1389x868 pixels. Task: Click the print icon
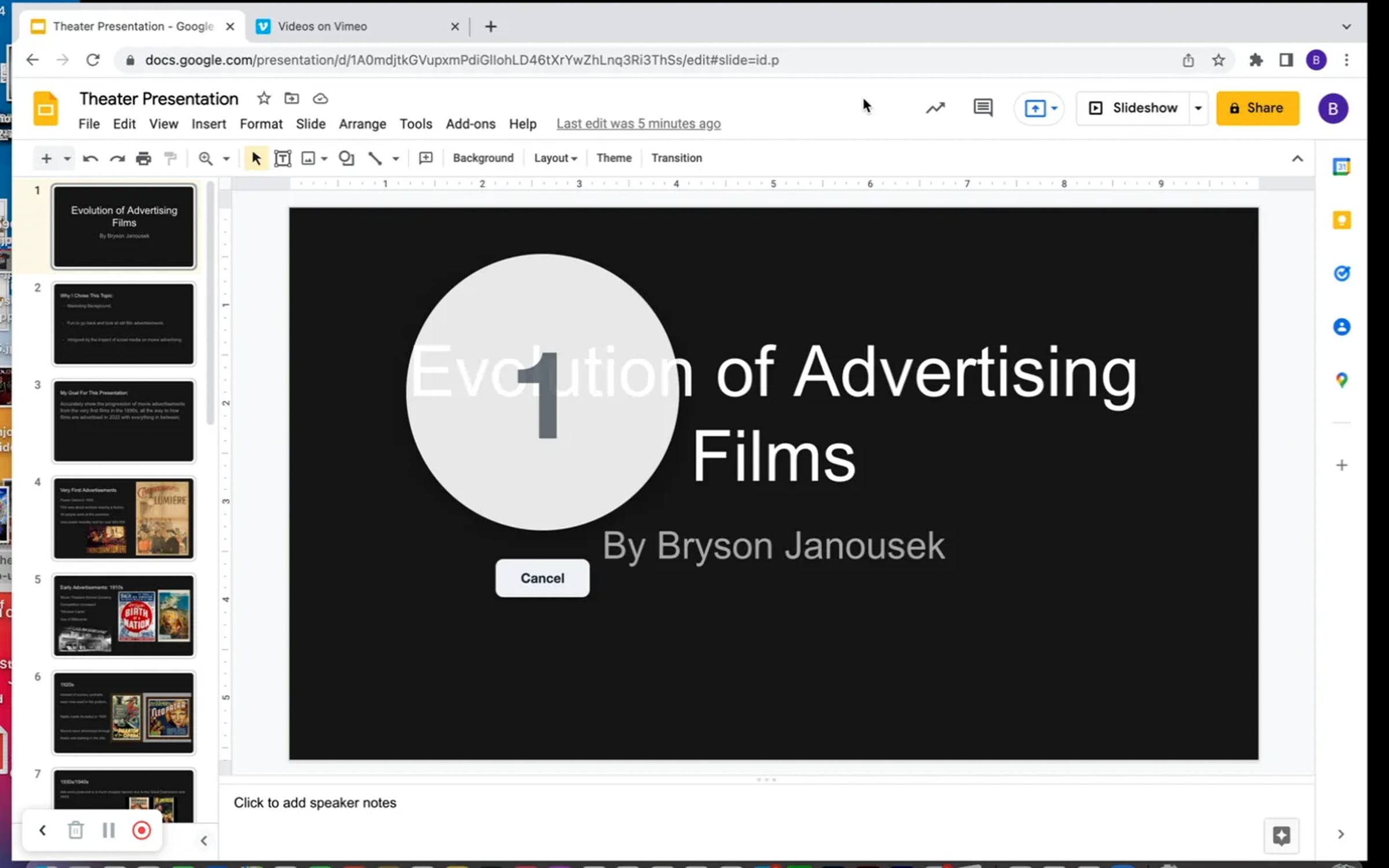143,158
